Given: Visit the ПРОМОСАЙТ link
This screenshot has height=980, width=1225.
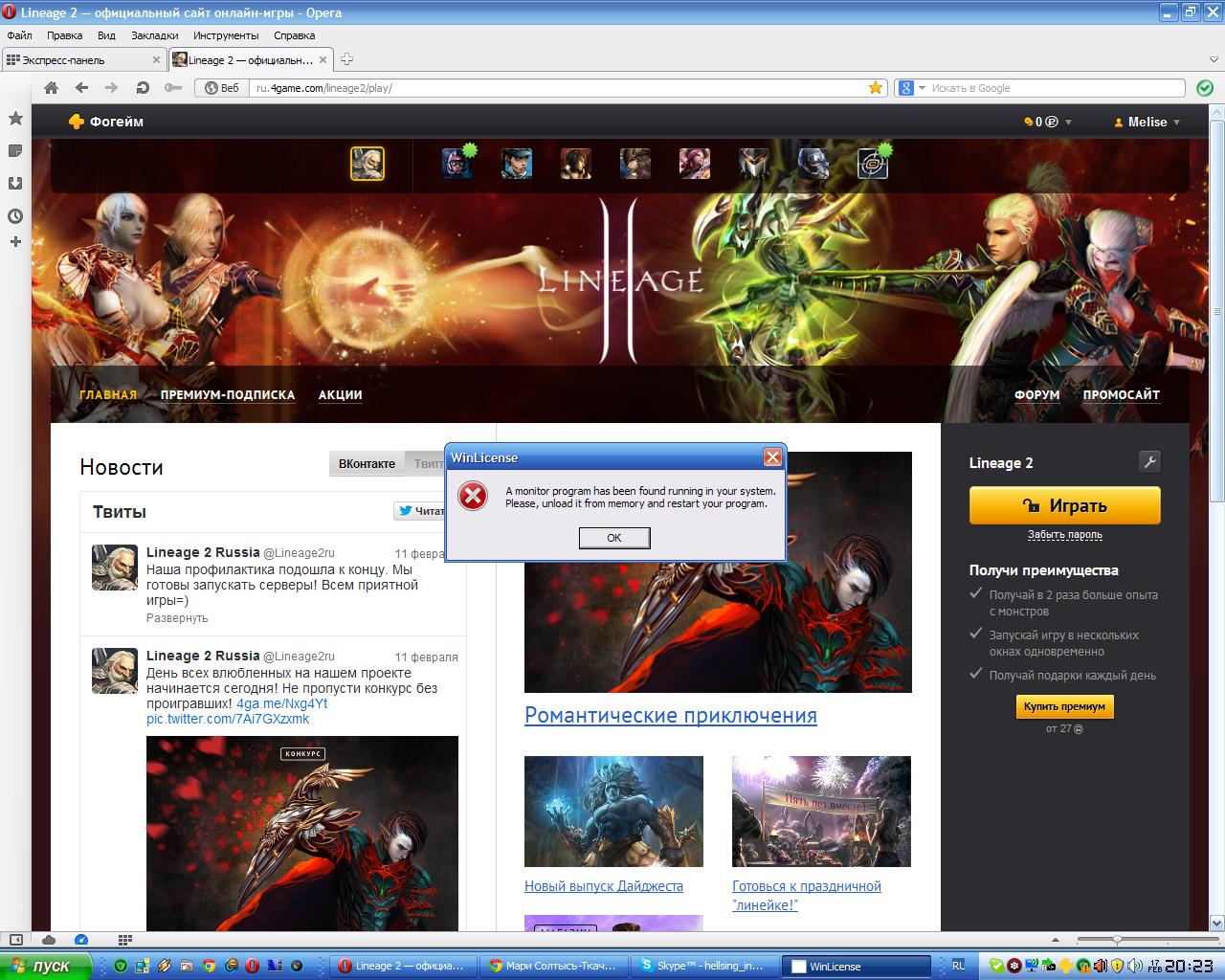Looking at the screenshot, I should point(1122,394).
